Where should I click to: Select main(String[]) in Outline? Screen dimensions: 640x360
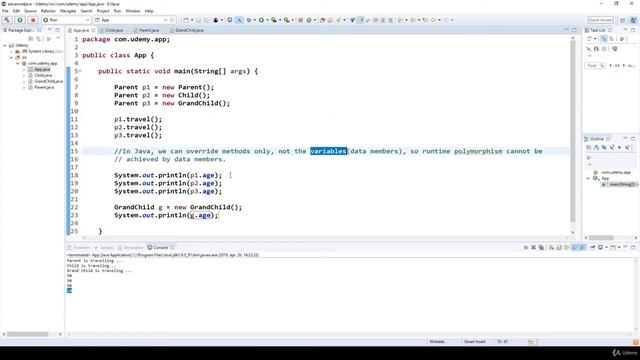(619, 184)
